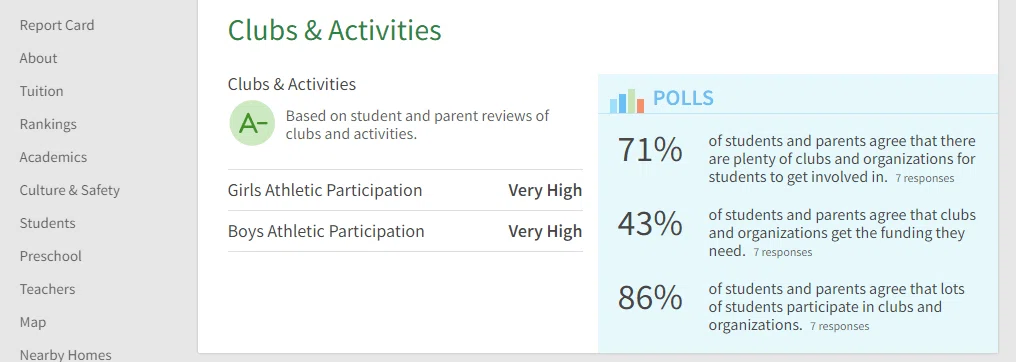The image size is (1016, 362).
Task: Open Report Card in sidebar
Action: pyautogui.click(x=57, y=25)
